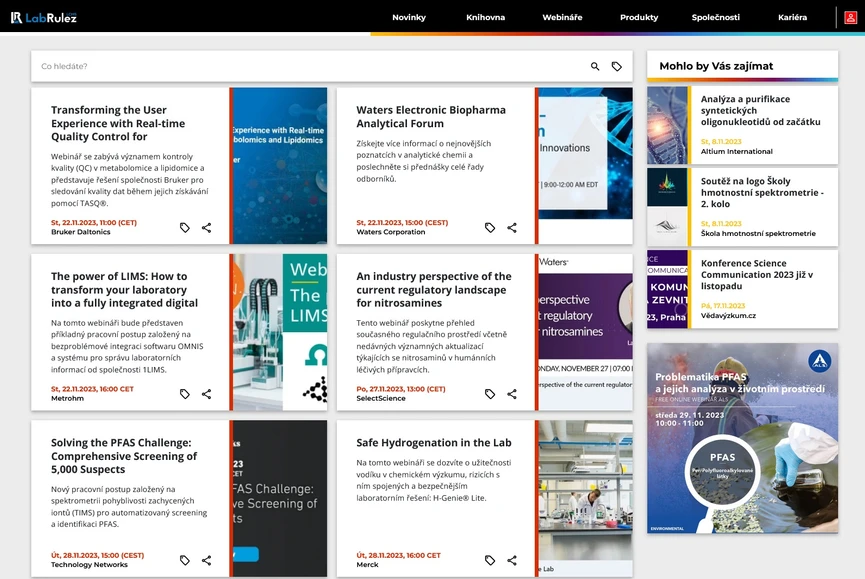Open 'Waters Electronic Biopharma Analytical Forum' title
865x579 pixels.
(x=431, y=117)
